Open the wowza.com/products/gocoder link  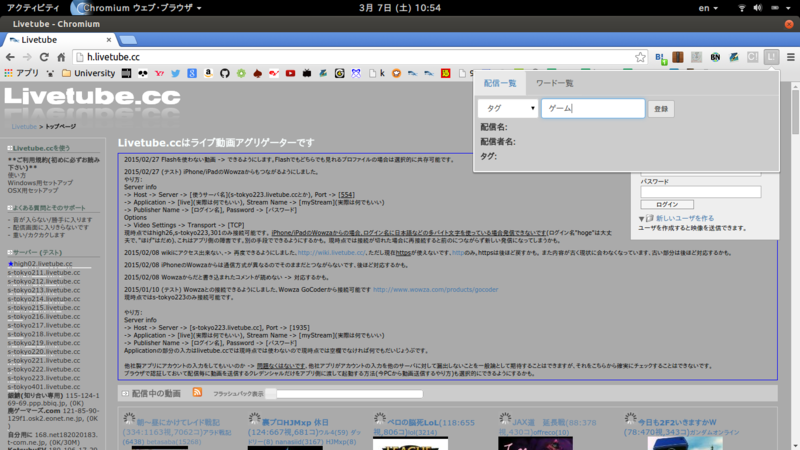(435, 289)
